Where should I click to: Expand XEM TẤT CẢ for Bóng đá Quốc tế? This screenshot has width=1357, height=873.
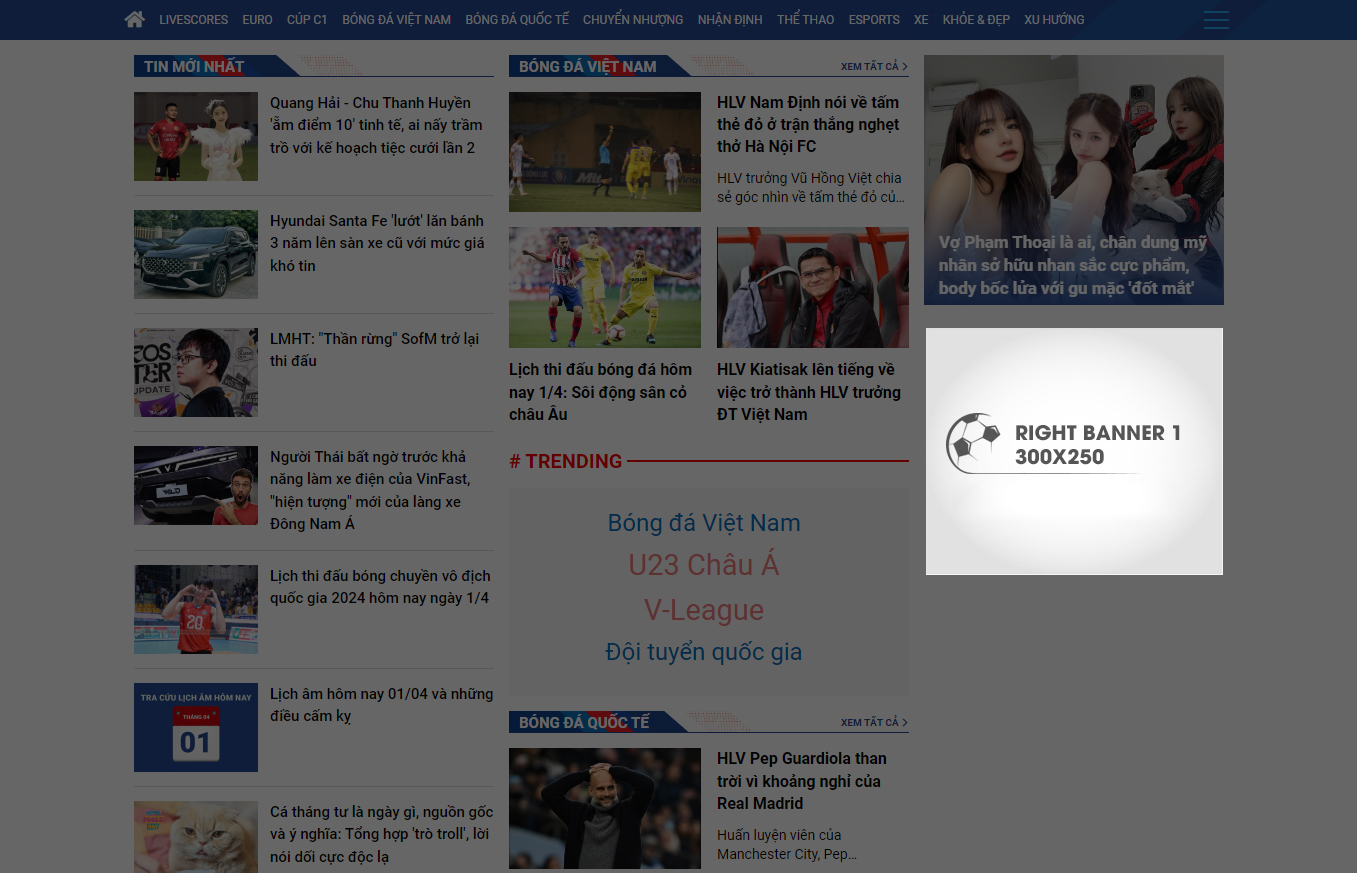click(x=874, y=722)
